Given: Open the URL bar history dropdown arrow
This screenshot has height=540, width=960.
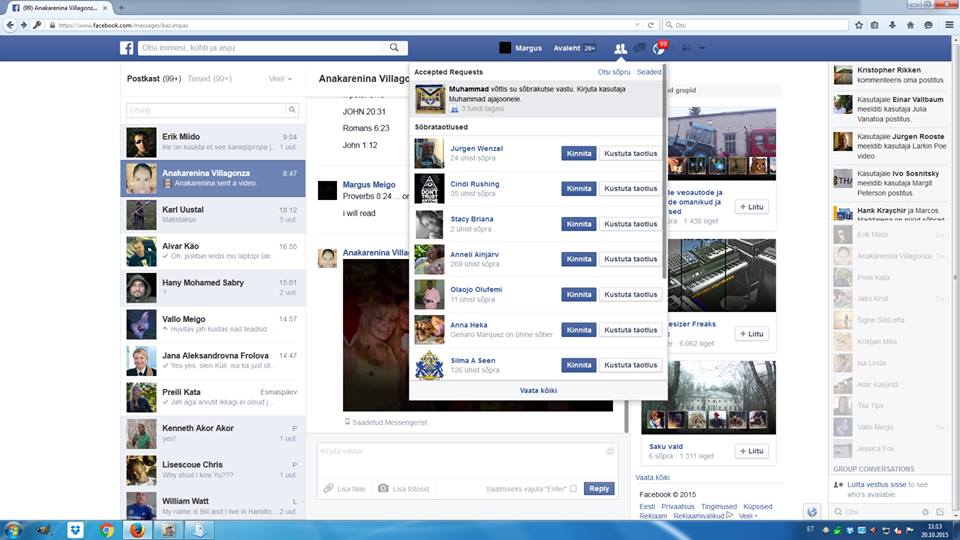Looking at the screenshot, I should pos(637,25).
